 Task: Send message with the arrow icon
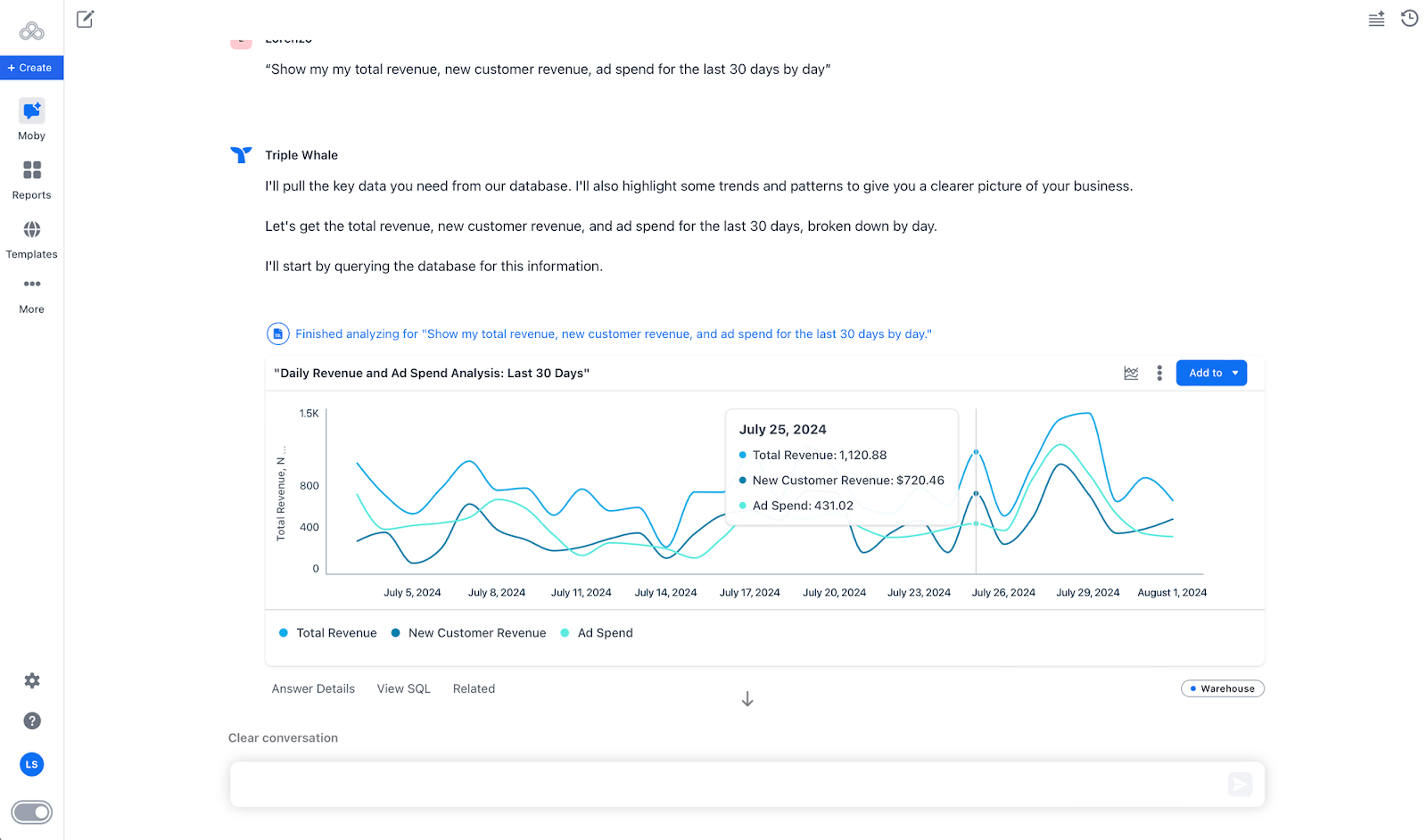1240,785
